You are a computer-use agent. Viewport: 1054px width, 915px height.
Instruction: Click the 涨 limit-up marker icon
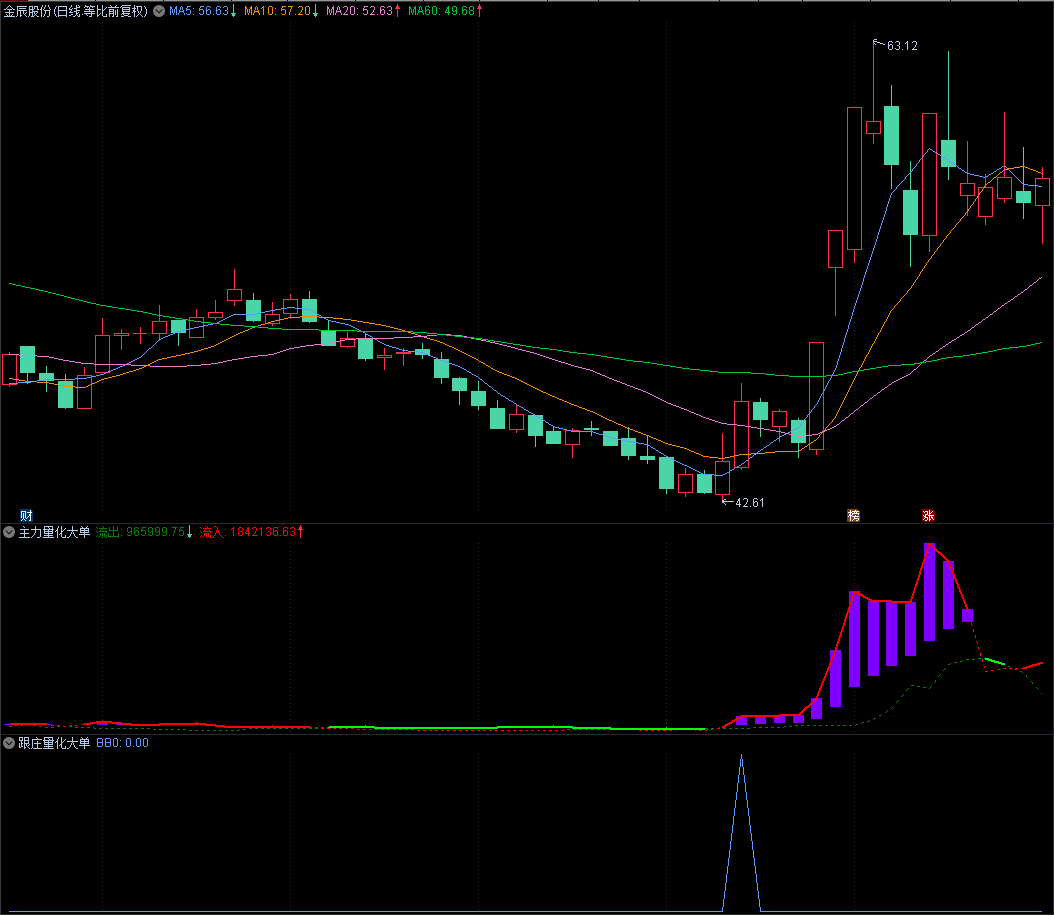(928, 516)
